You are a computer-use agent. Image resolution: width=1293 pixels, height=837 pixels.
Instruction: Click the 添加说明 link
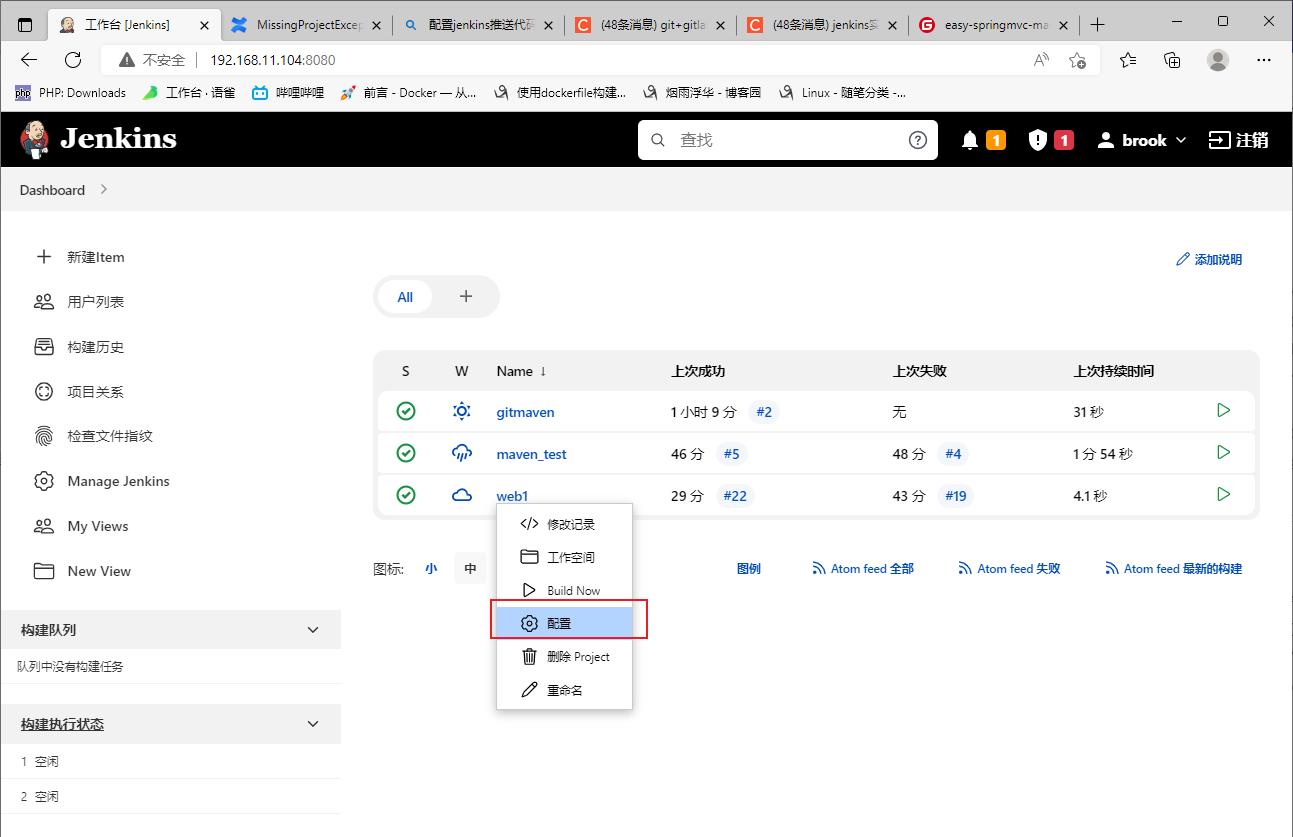click(x=1209, y=259)
